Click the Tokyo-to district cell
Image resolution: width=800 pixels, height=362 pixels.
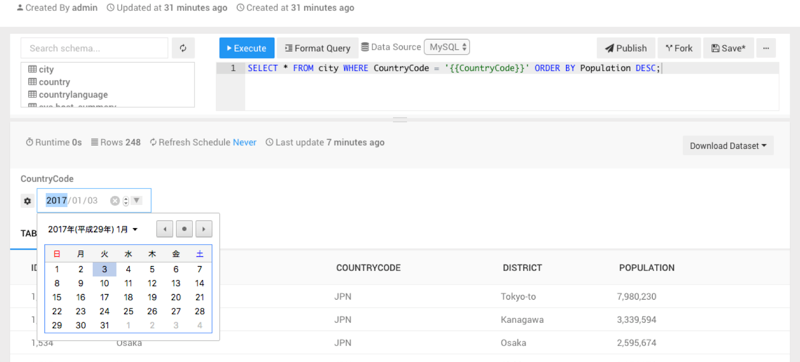click(518, 297)
